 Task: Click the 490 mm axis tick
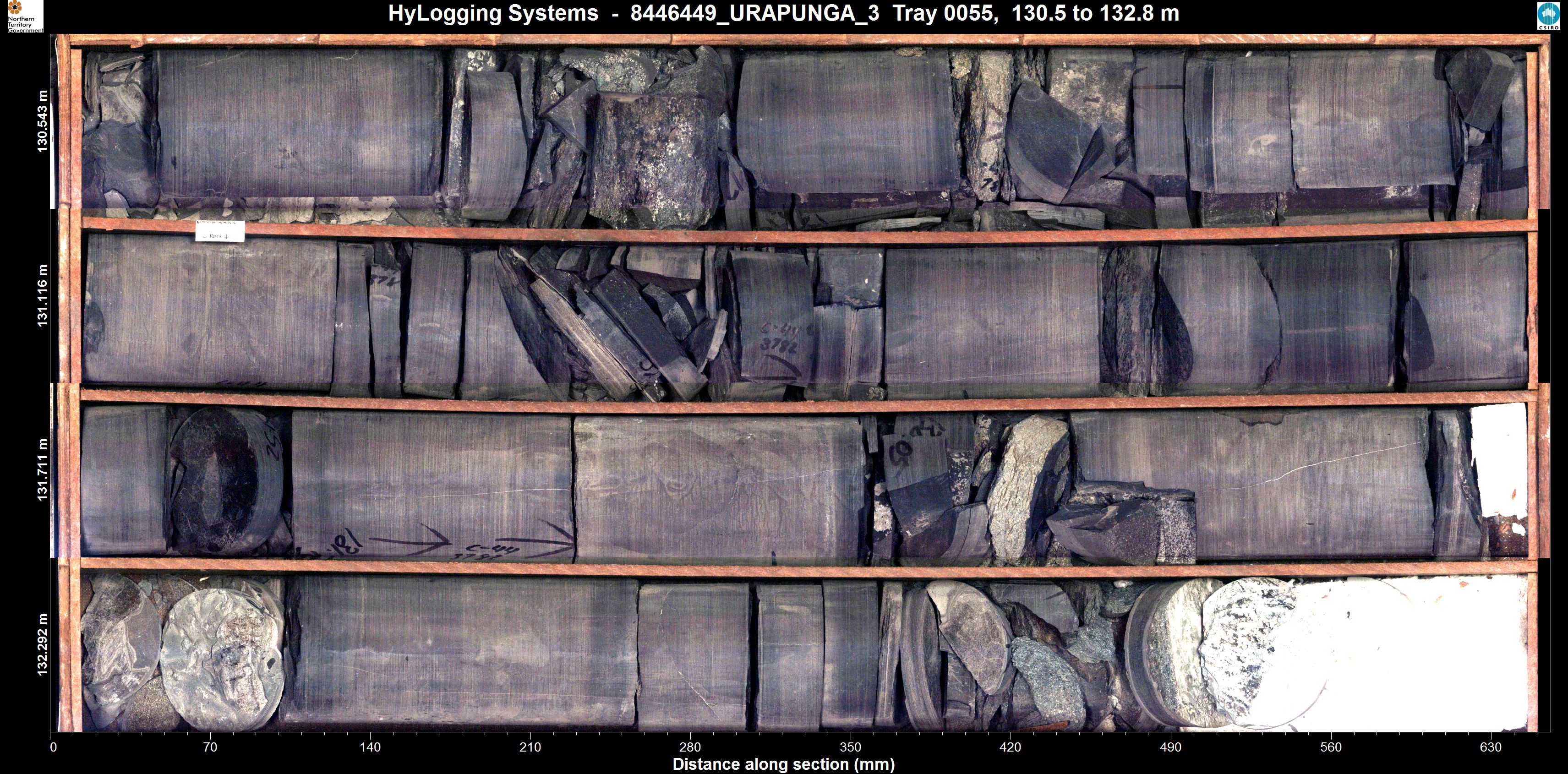(x=1170, y=747)
